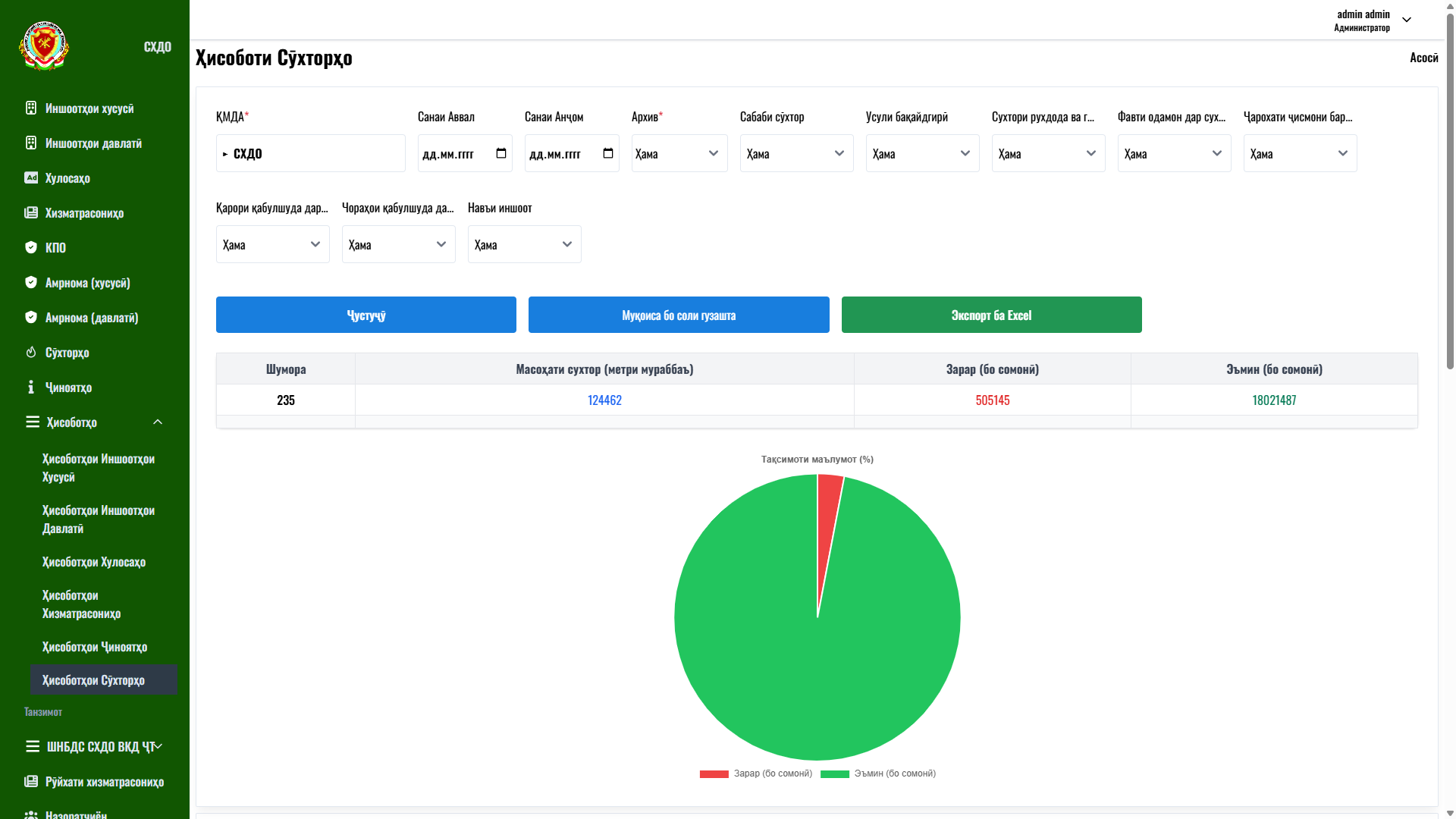Click the Санаи Аввал date field
The height and width of the screenshot is (819, 1456).
[465, 153]
